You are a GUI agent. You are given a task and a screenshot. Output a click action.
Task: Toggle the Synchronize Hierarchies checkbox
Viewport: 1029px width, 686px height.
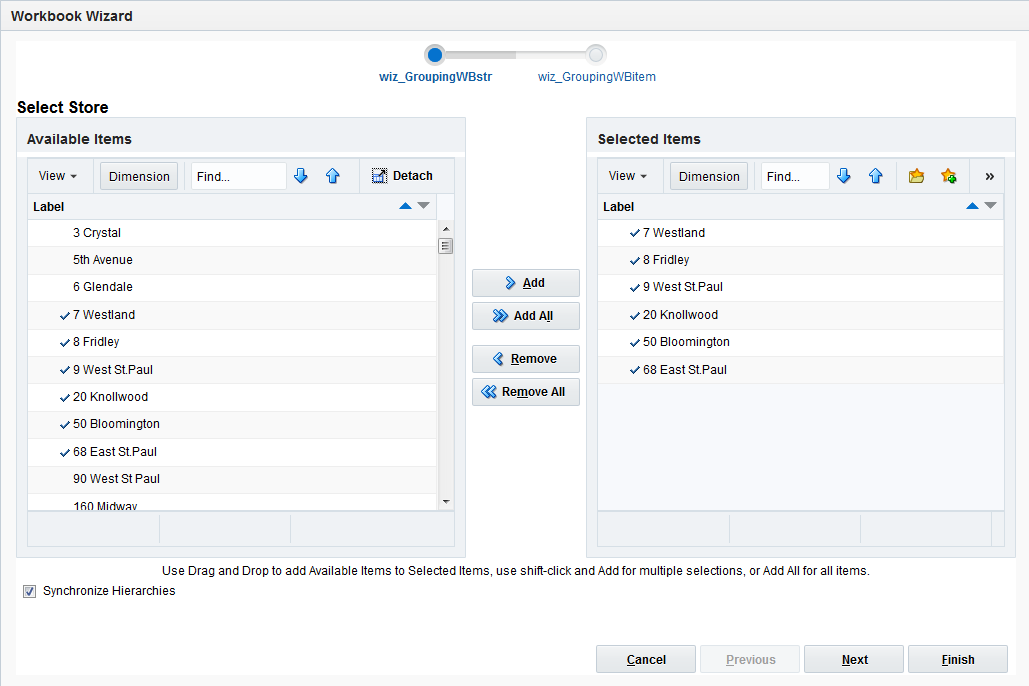(x=30, y=591)
